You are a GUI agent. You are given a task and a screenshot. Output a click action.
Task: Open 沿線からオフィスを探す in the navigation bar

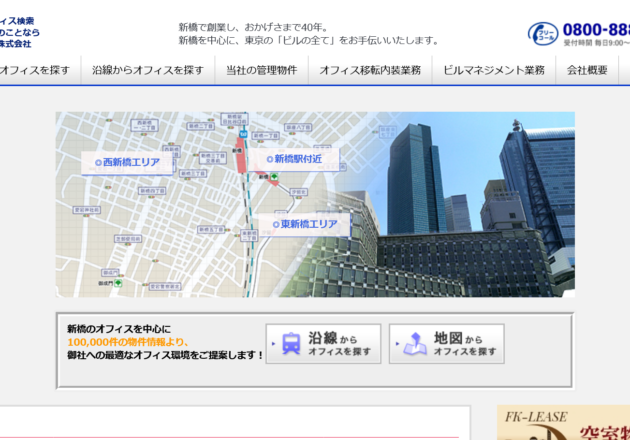coord(147,70)
